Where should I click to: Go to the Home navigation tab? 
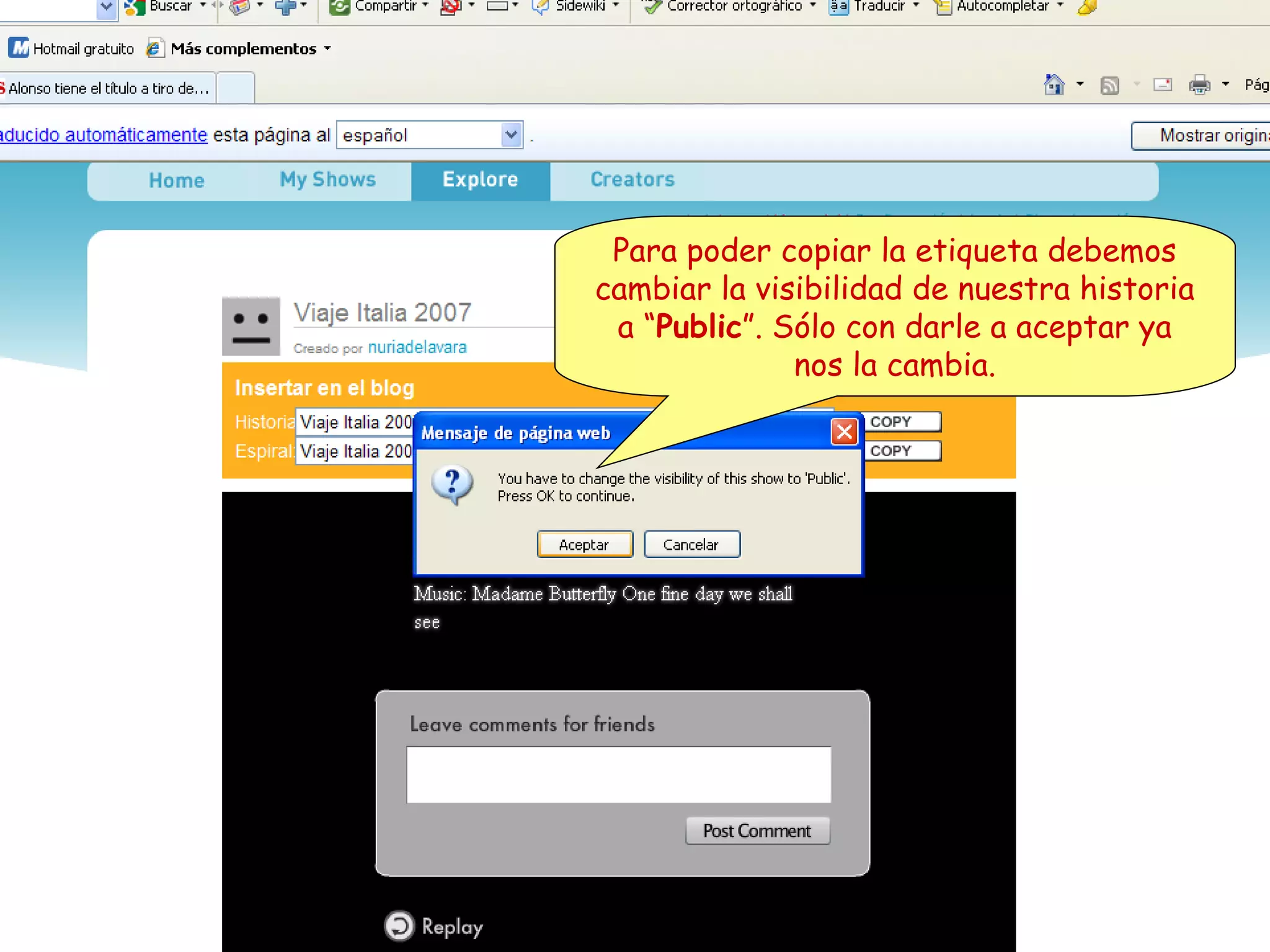(177, 180)
